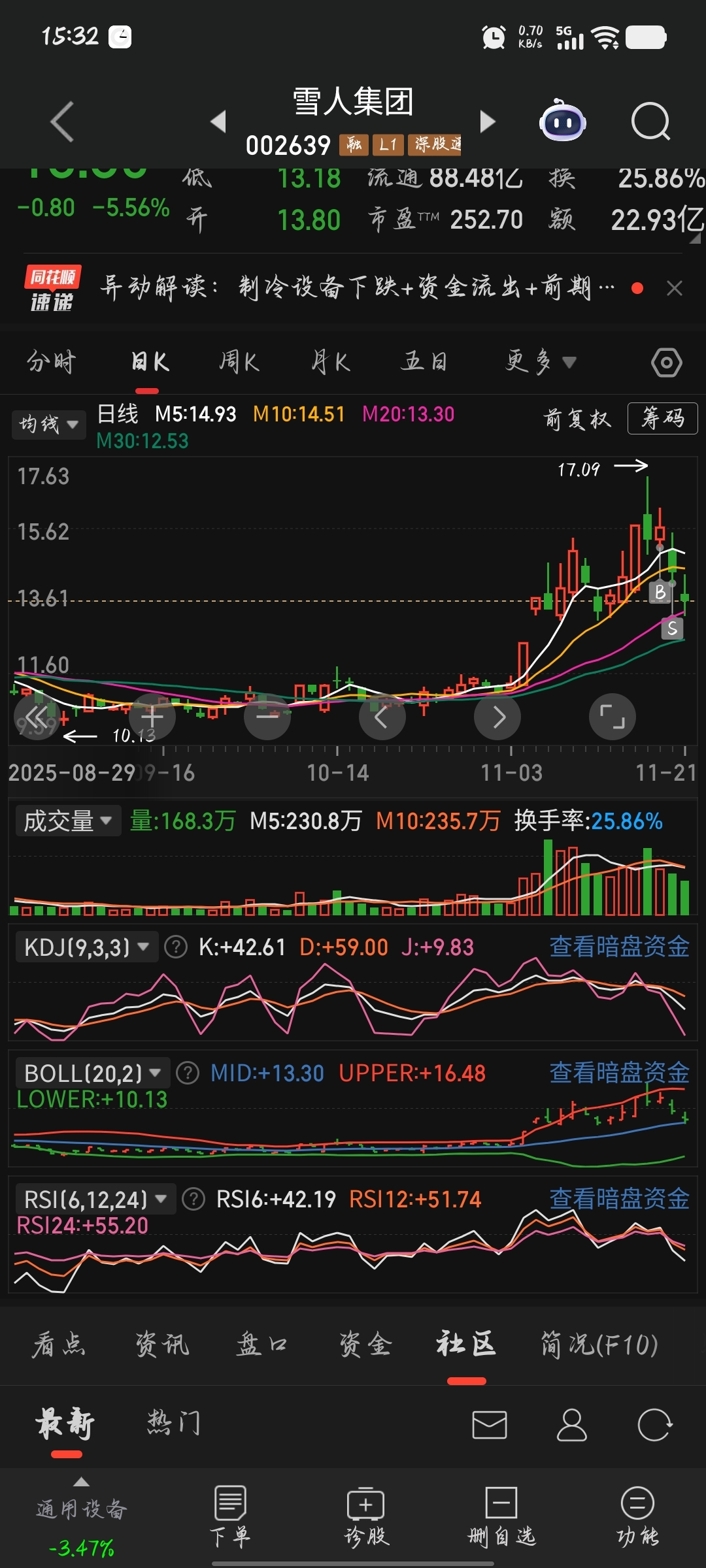The width and height of the screenshot is (706, 1568).
Task: Open user profile icon in community bar
Action: [572, 1425]
